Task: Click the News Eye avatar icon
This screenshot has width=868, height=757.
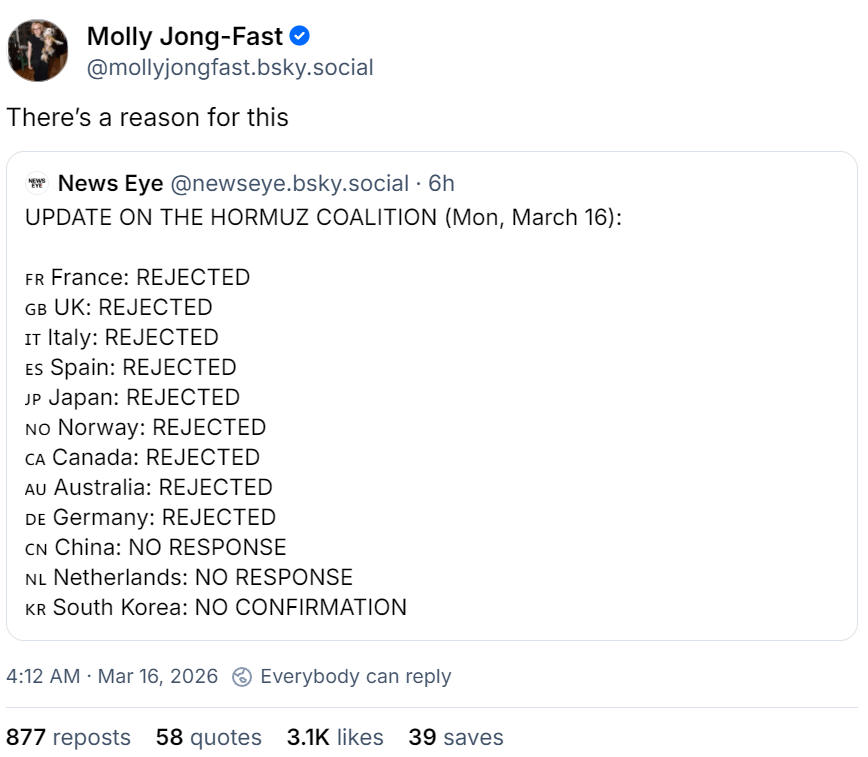Action: point(37,184)
